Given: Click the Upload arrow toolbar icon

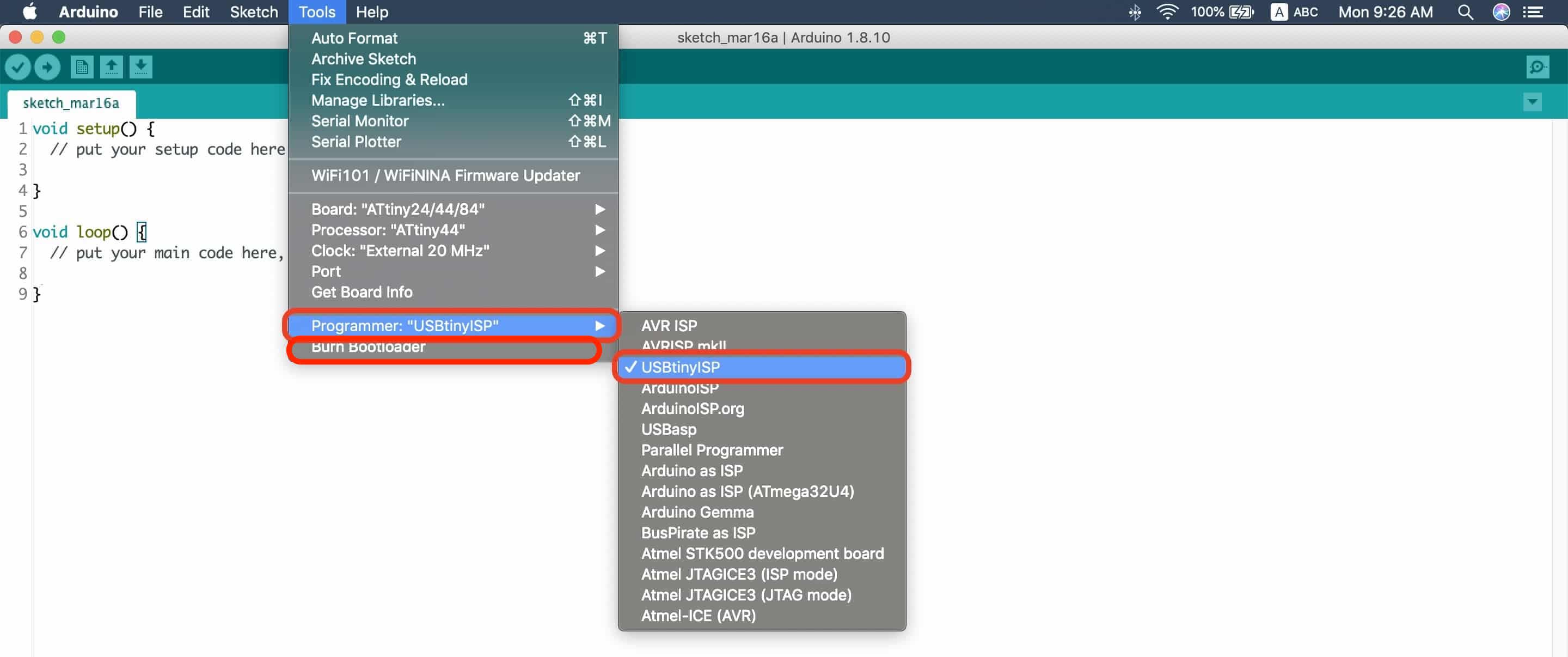Looking at the screenshot, I should pyautogui.click(x=47, y=67).
